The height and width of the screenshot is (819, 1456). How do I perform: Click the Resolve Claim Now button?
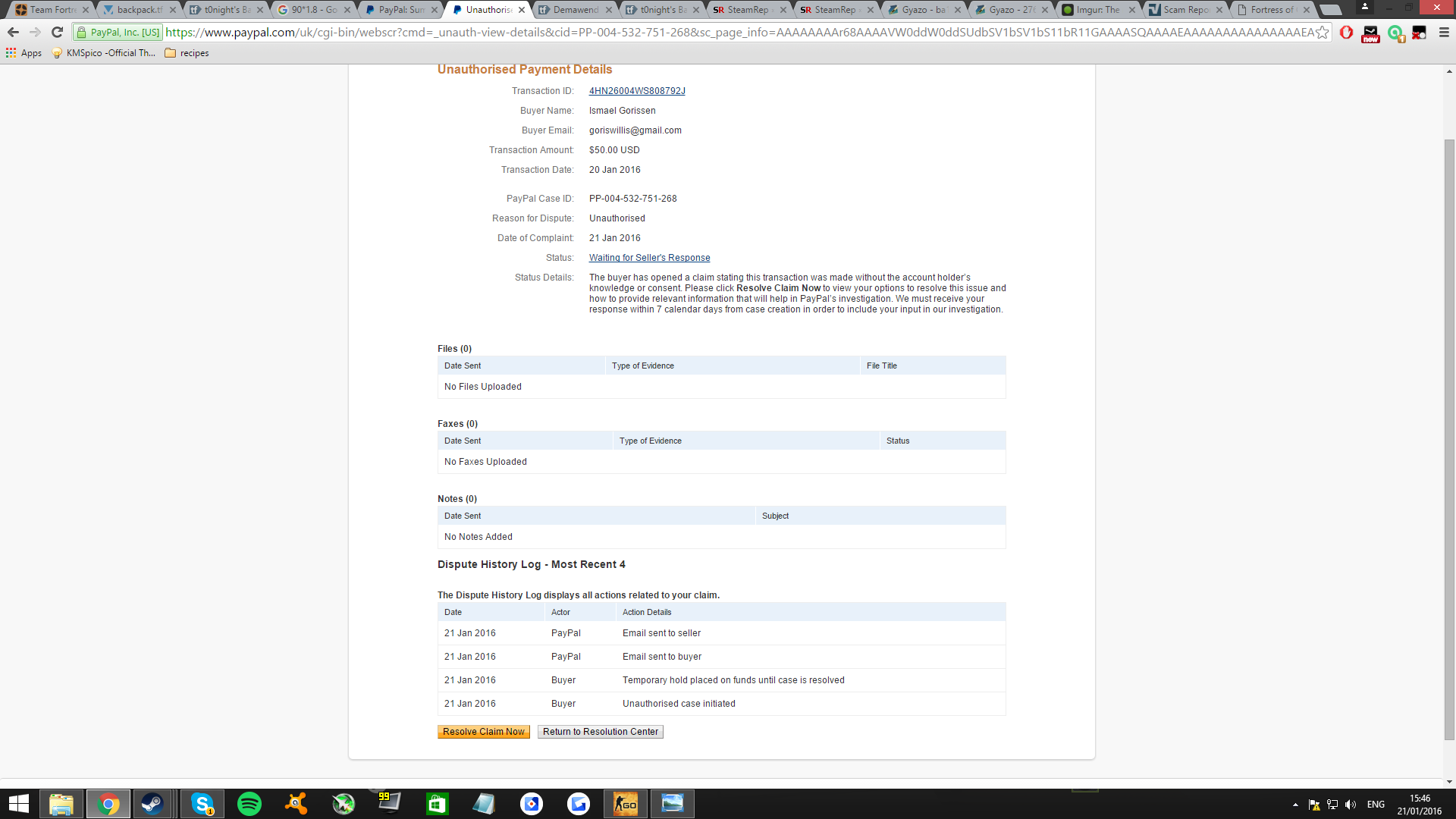coord(483,732)
